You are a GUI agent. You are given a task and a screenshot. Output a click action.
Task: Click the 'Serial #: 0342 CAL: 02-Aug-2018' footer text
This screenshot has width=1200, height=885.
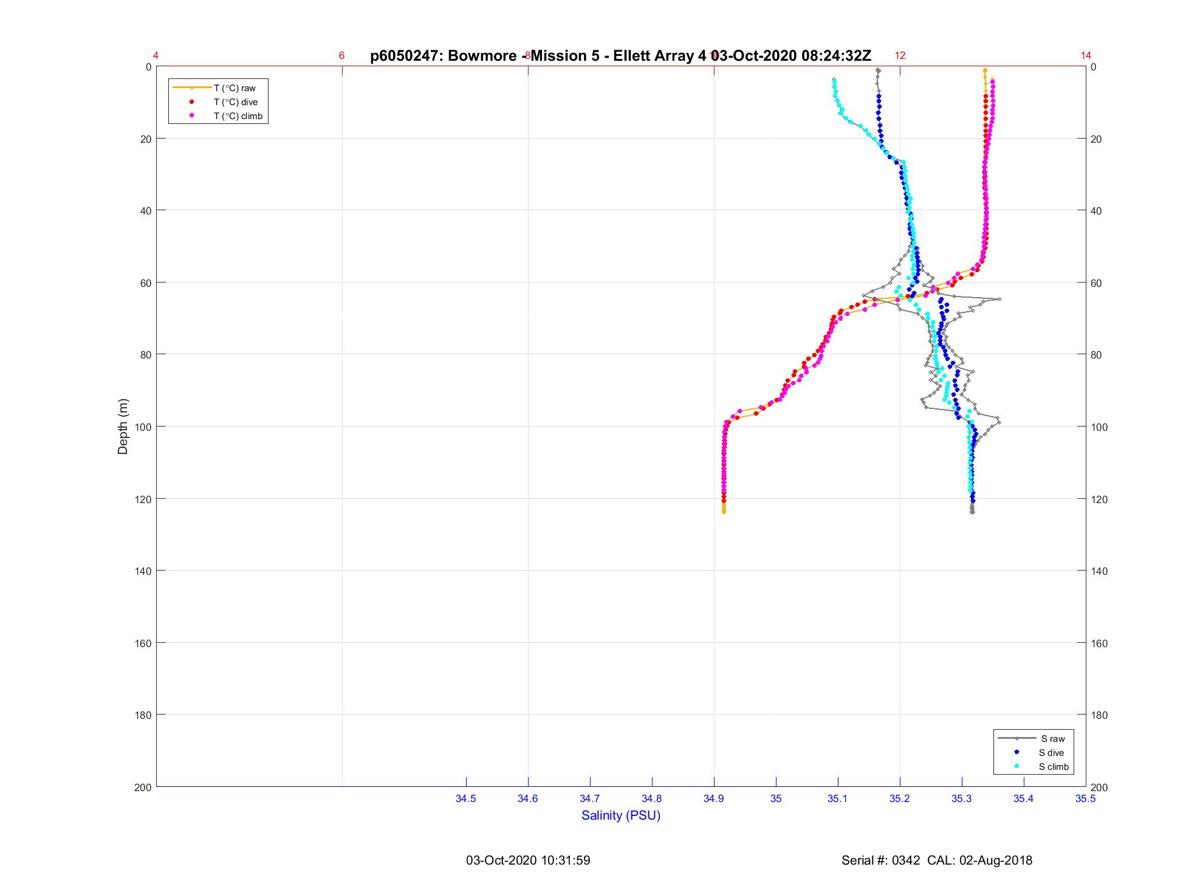tap(937, 860)
